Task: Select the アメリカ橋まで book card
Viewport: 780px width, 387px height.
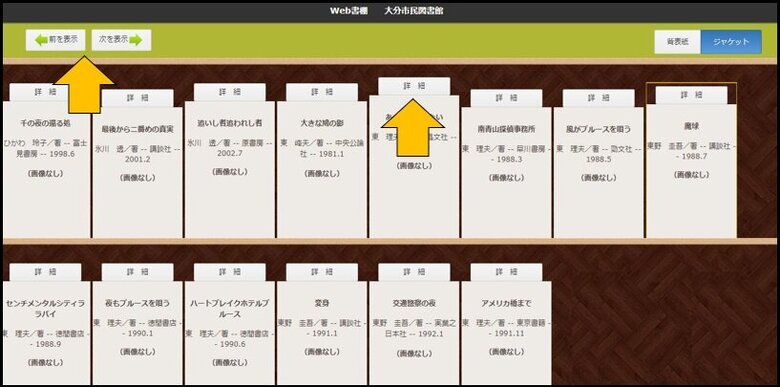Action: 506,333
